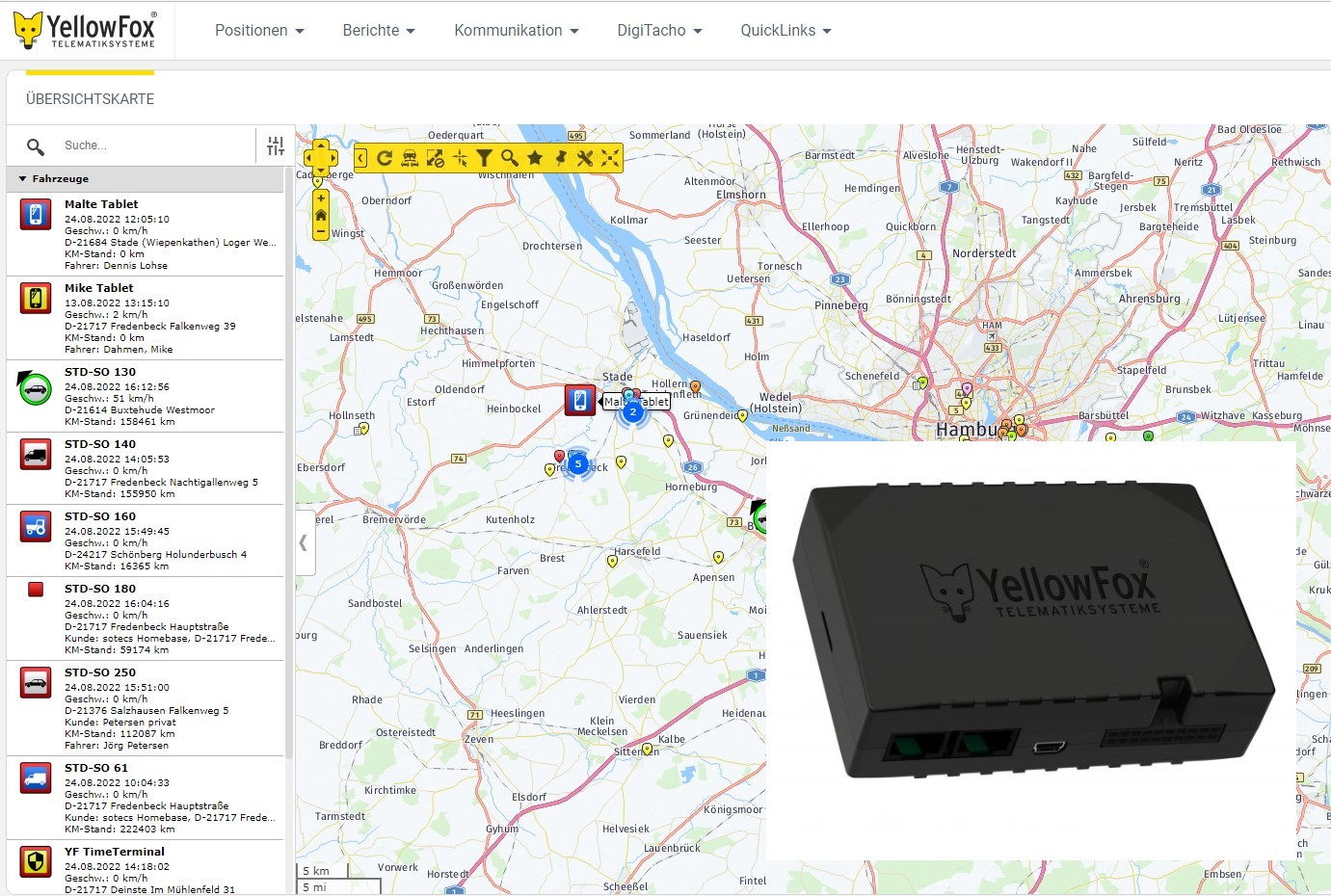Click the red map pin near Fredenbeck
This screenshot has height=896, width=1331.
pos(559,456)
